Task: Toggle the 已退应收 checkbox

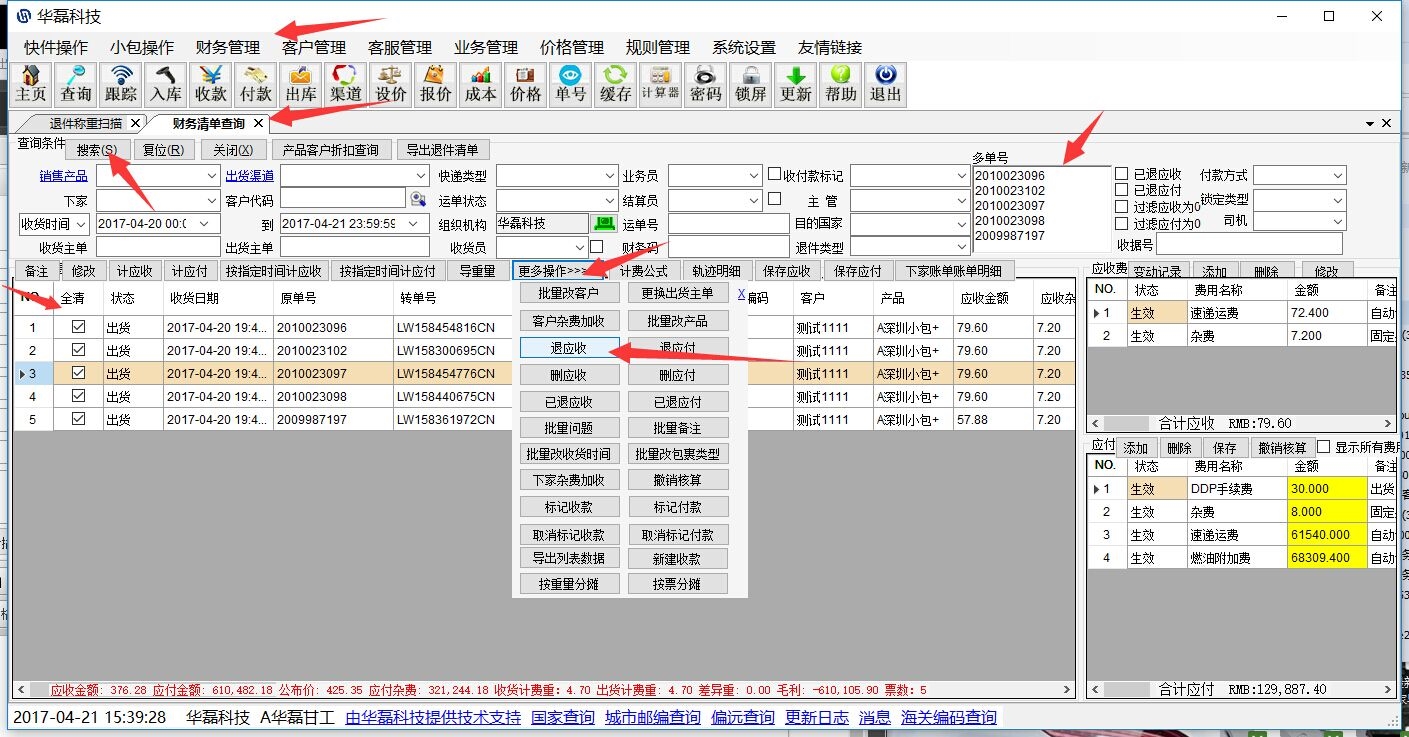Action: tap(1121, 175)
